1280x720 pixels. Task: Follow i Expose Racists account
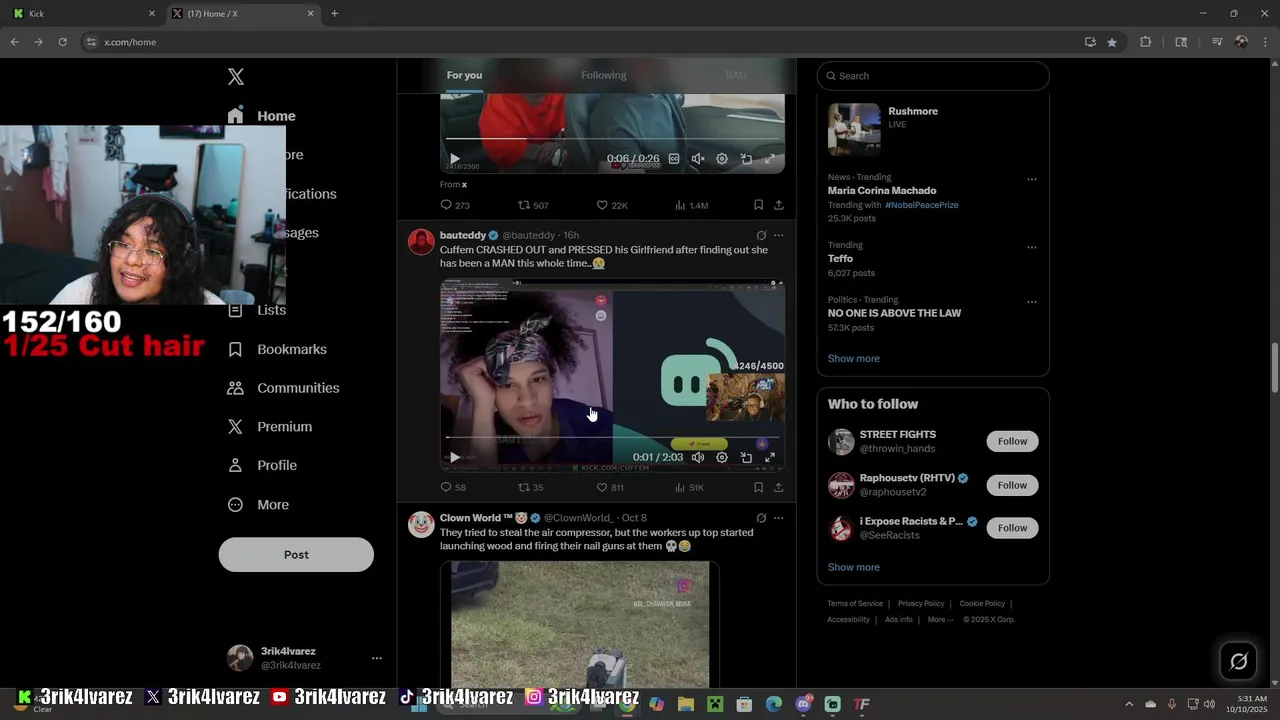(x=1012, y=528)
